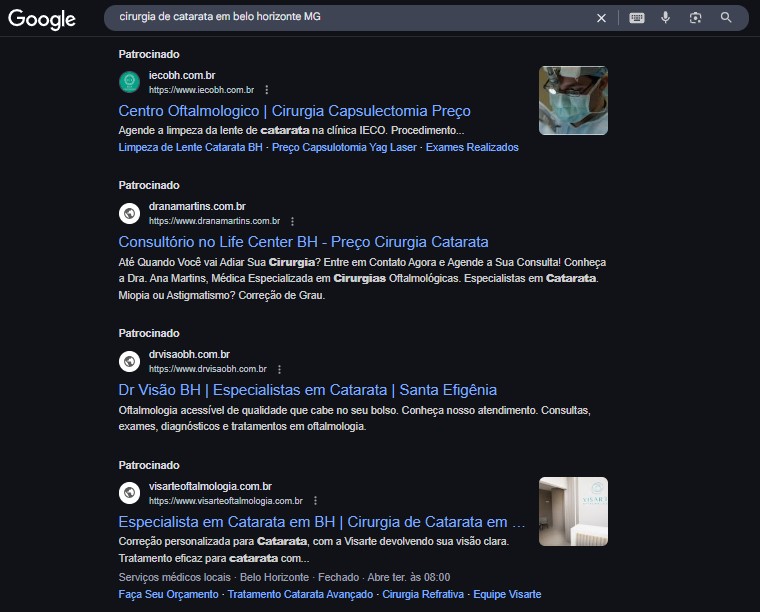
Task: Clear the search query with the X icon
Action: click(x=601, y=18)
